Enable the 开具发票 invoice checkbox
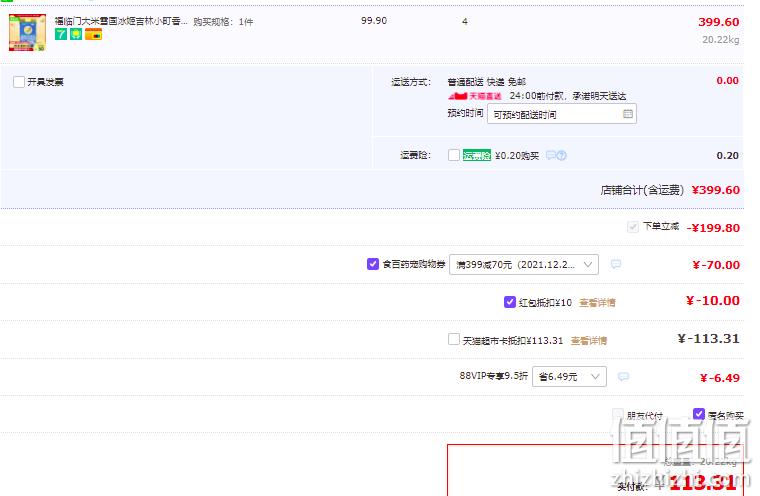The width and height of the screenshot is (760, 496). click(19, 81)
